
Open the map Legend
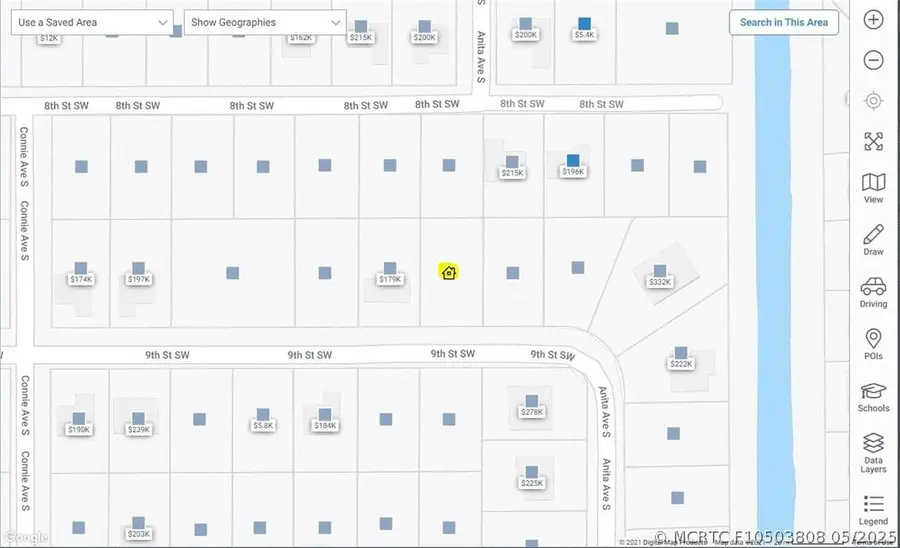(873, 511)
